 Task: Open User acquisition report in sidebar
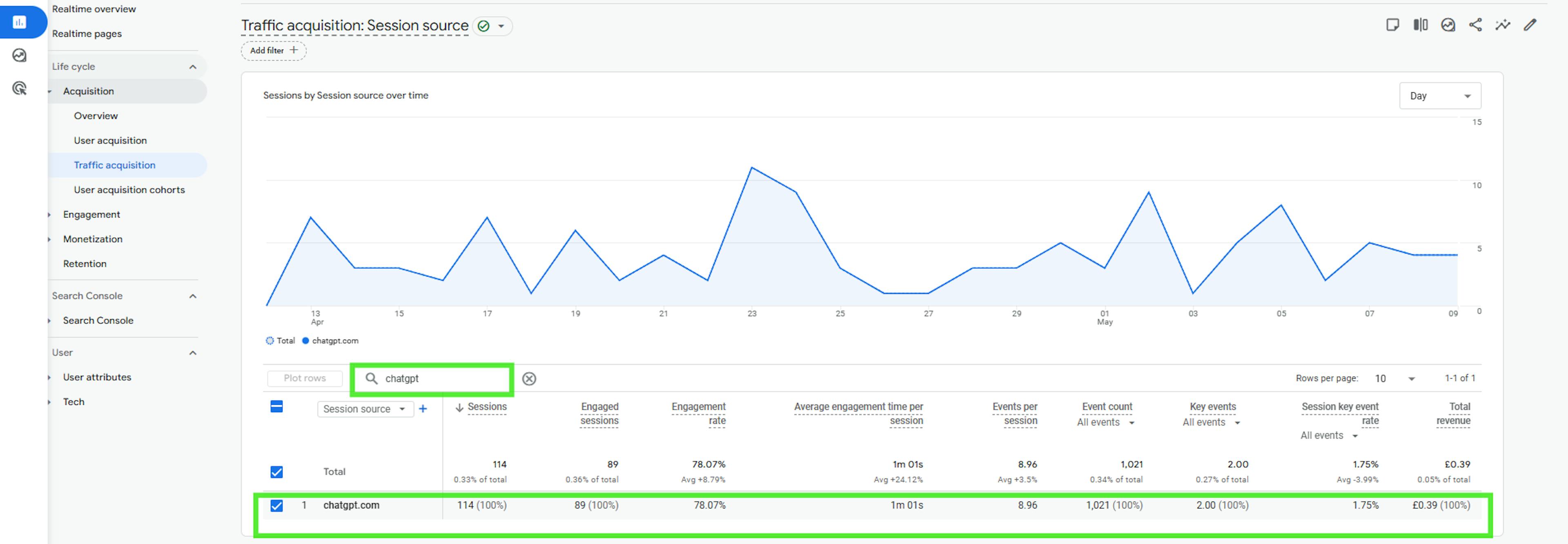[x=110, y=140]
